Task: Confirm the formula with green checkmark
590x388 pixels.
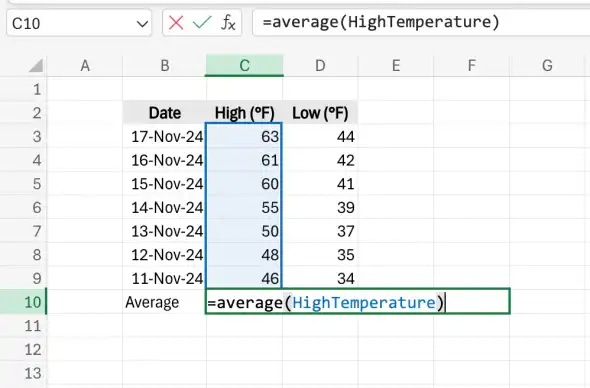Action: coord(202,23)
